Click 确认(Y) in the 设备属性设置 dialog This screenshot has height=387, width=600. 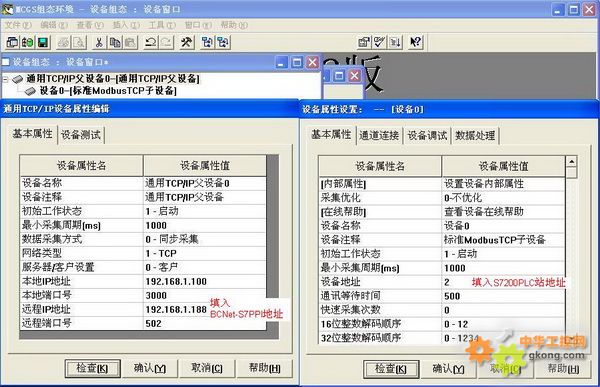(448, 369)
